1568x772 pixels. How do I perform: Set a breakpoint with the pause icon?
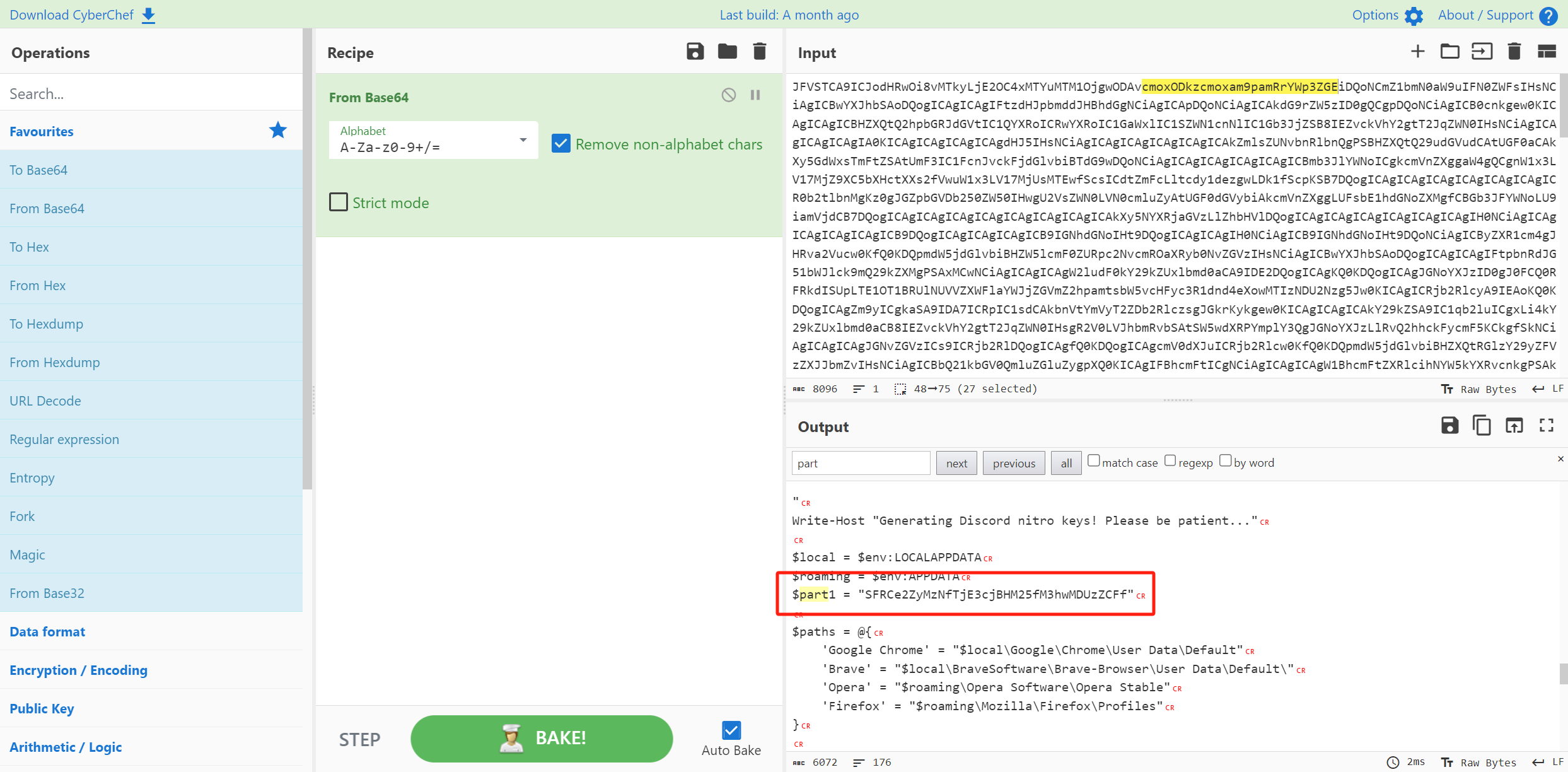coord(755,95)
